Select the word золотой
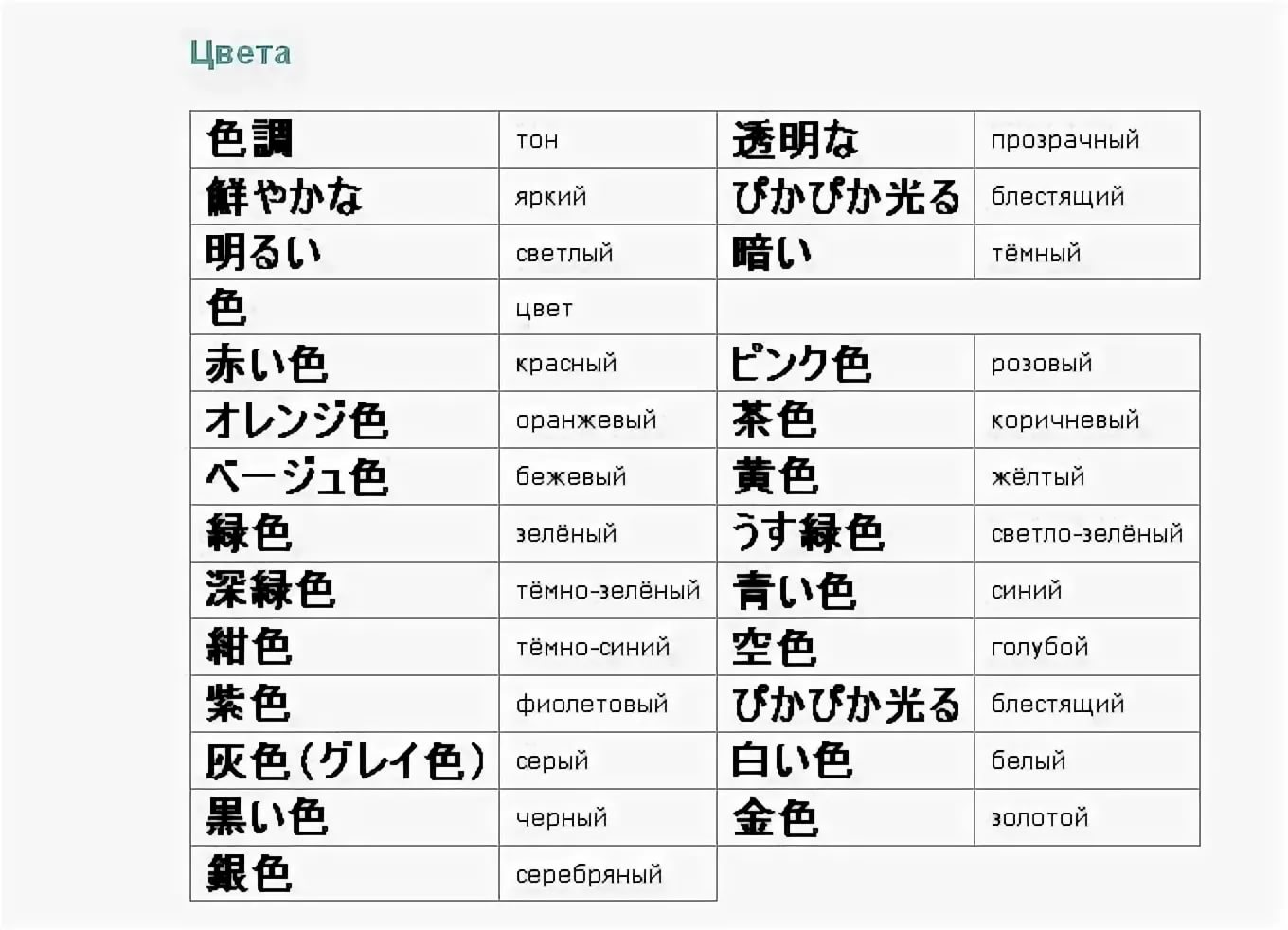This screenshot has height=930, width=1288. [1040, 817]
